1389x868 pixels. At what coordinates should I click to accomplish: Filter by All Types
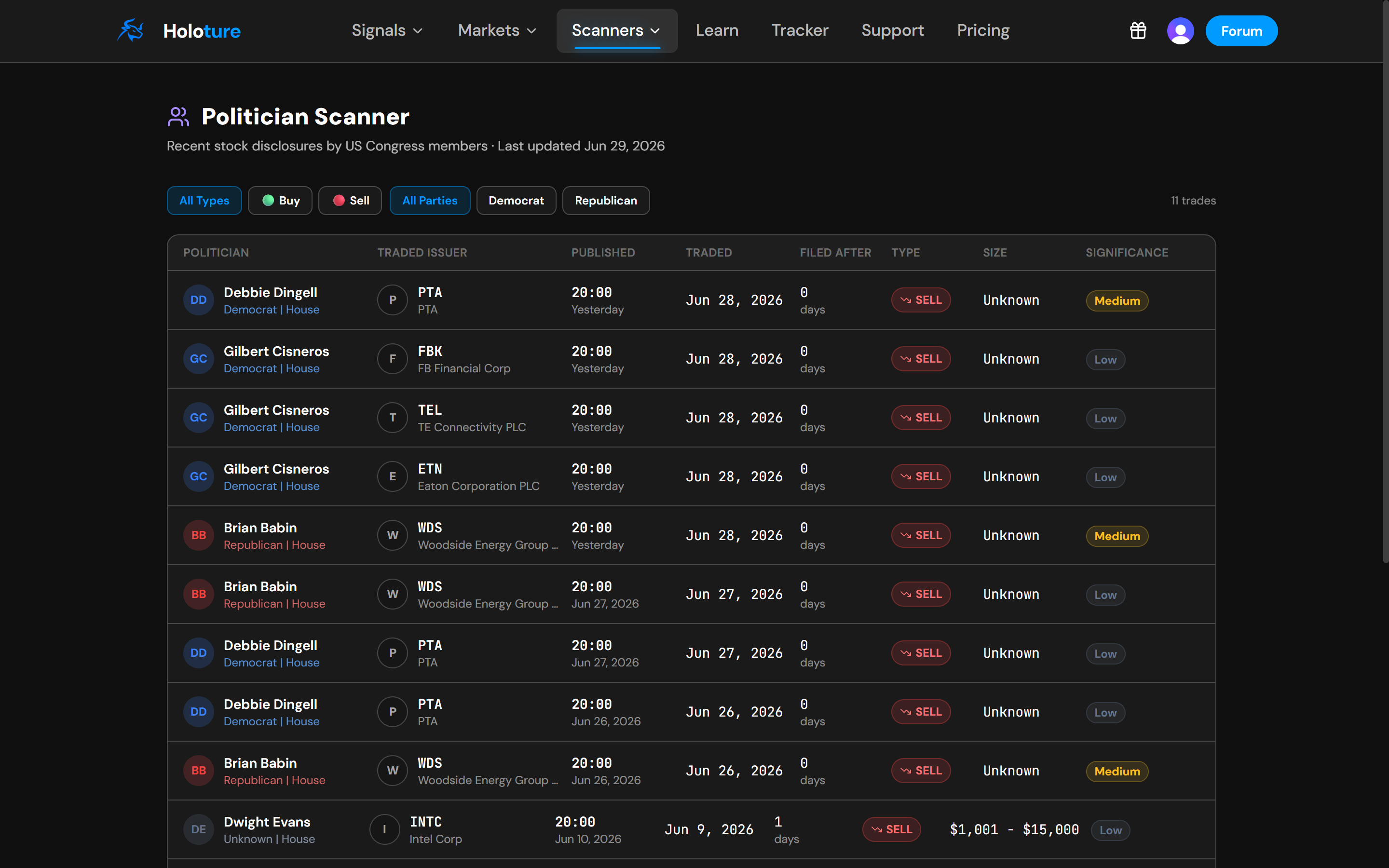click(x=204, y=200)
